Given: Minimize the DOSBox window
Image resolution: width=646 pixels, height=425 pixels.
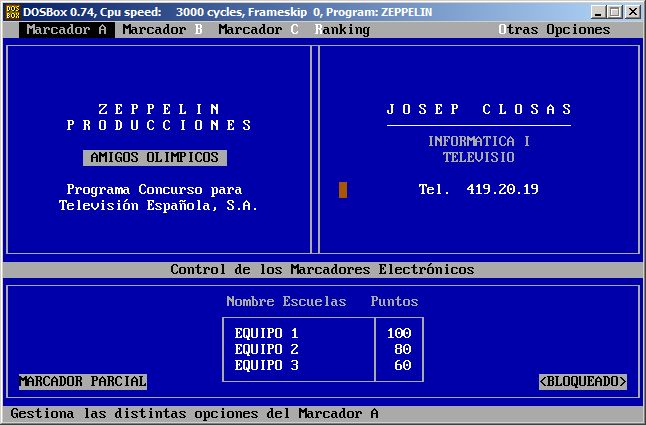Looking at the screenshot, I should [x=598, y=11].
